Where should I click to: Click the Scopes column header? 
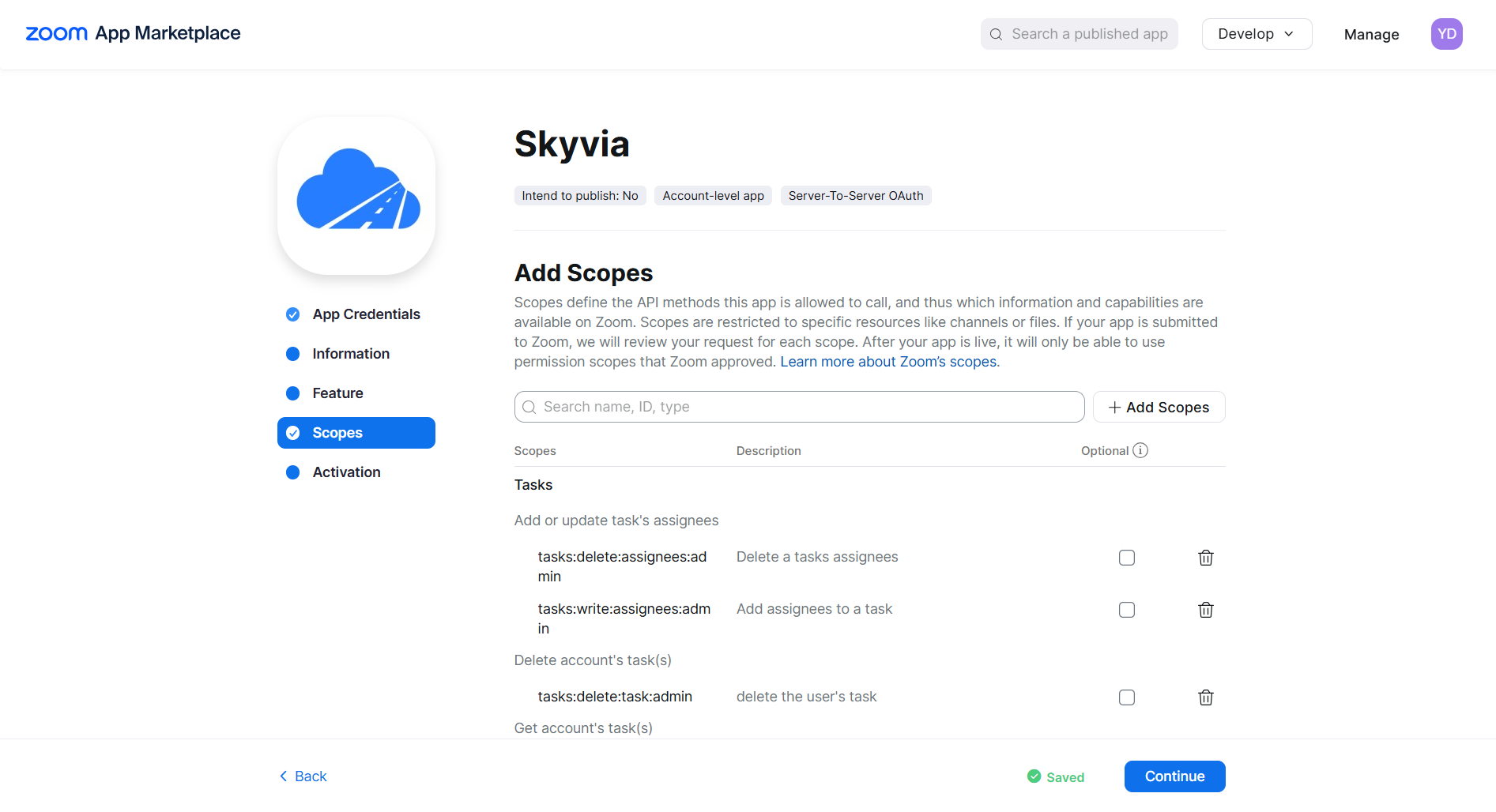(x=535, y=451)
